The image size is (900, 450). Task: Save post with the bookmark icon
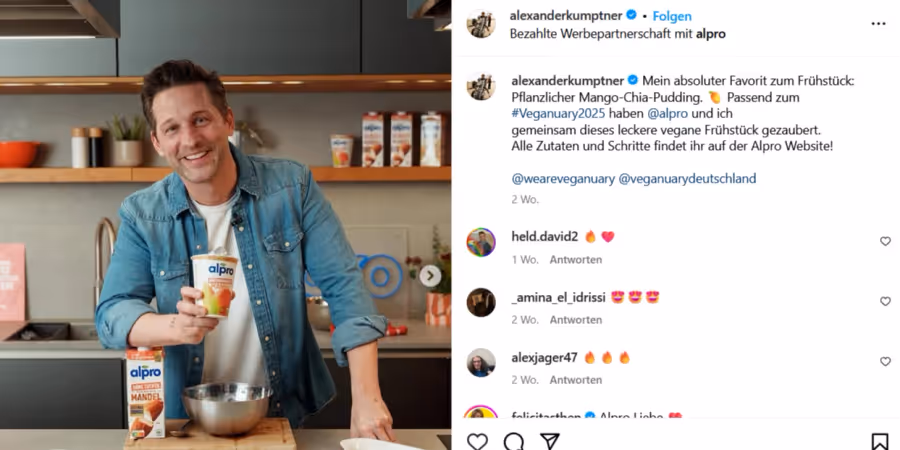point(879,441)
